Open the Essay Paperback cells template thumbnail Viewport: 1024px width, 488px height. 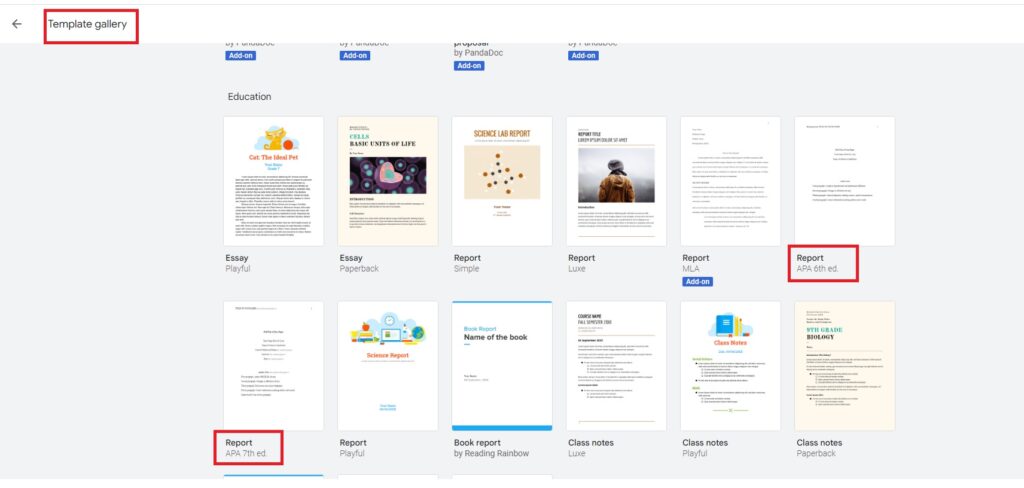pos(388,181)
